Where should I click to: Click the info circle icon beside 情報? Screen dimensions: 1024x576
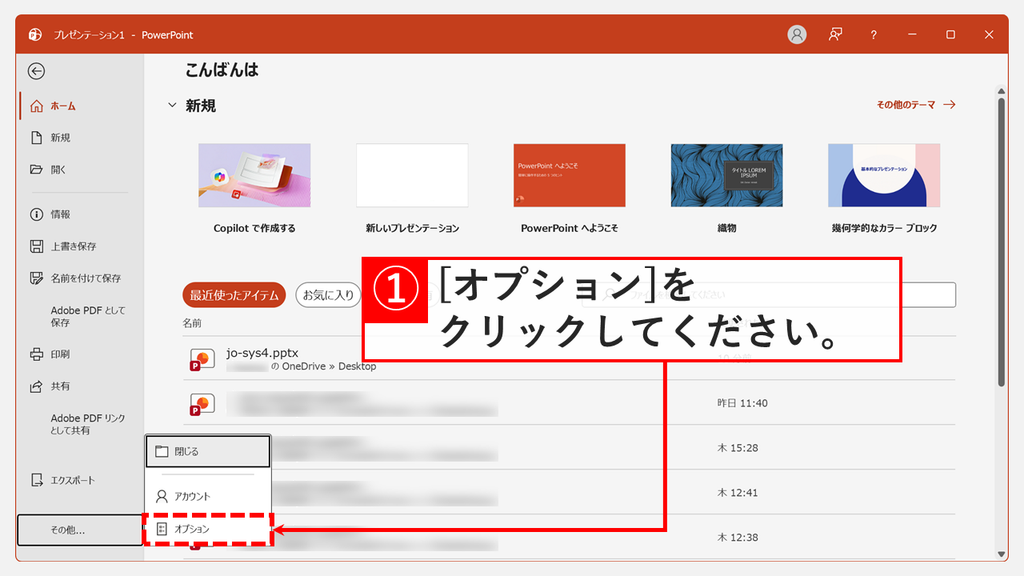[37, 214]
